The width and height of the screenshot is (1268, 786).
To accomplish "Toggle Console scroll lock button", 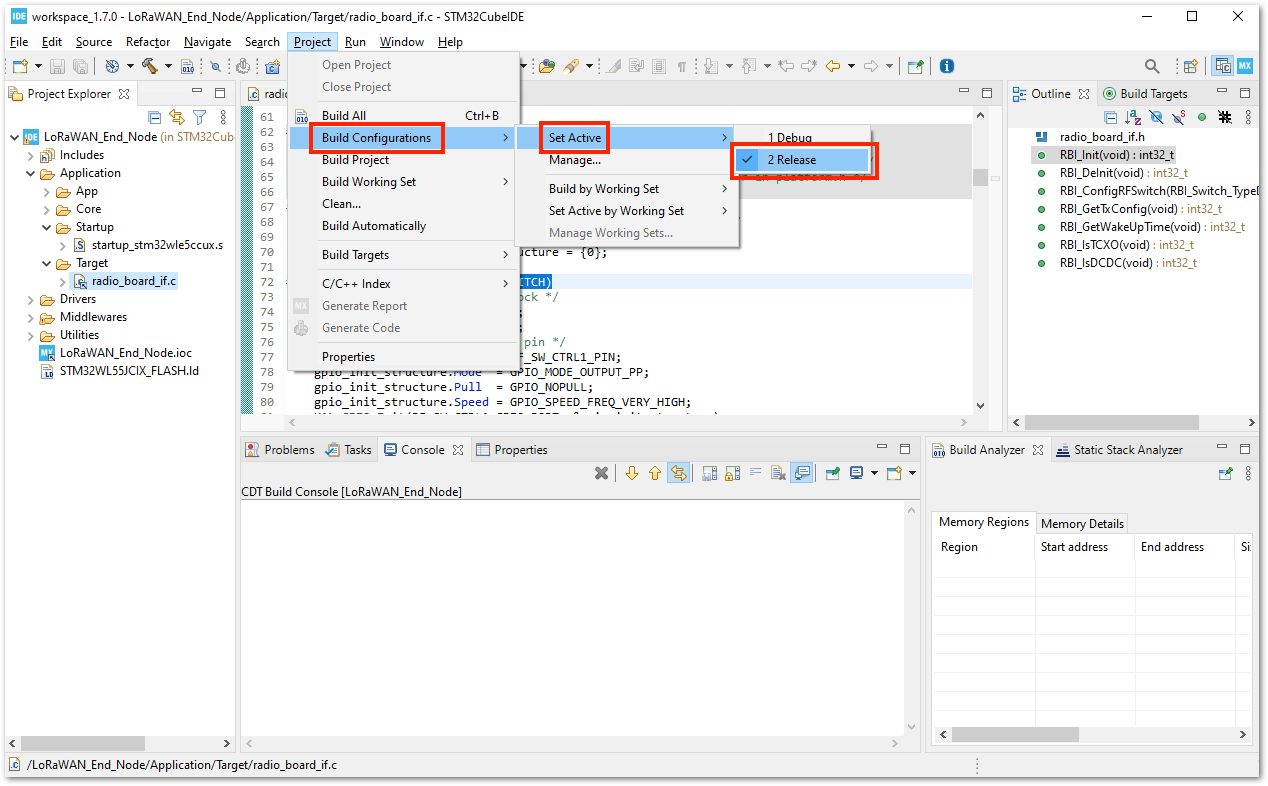I will click(733, 473).
